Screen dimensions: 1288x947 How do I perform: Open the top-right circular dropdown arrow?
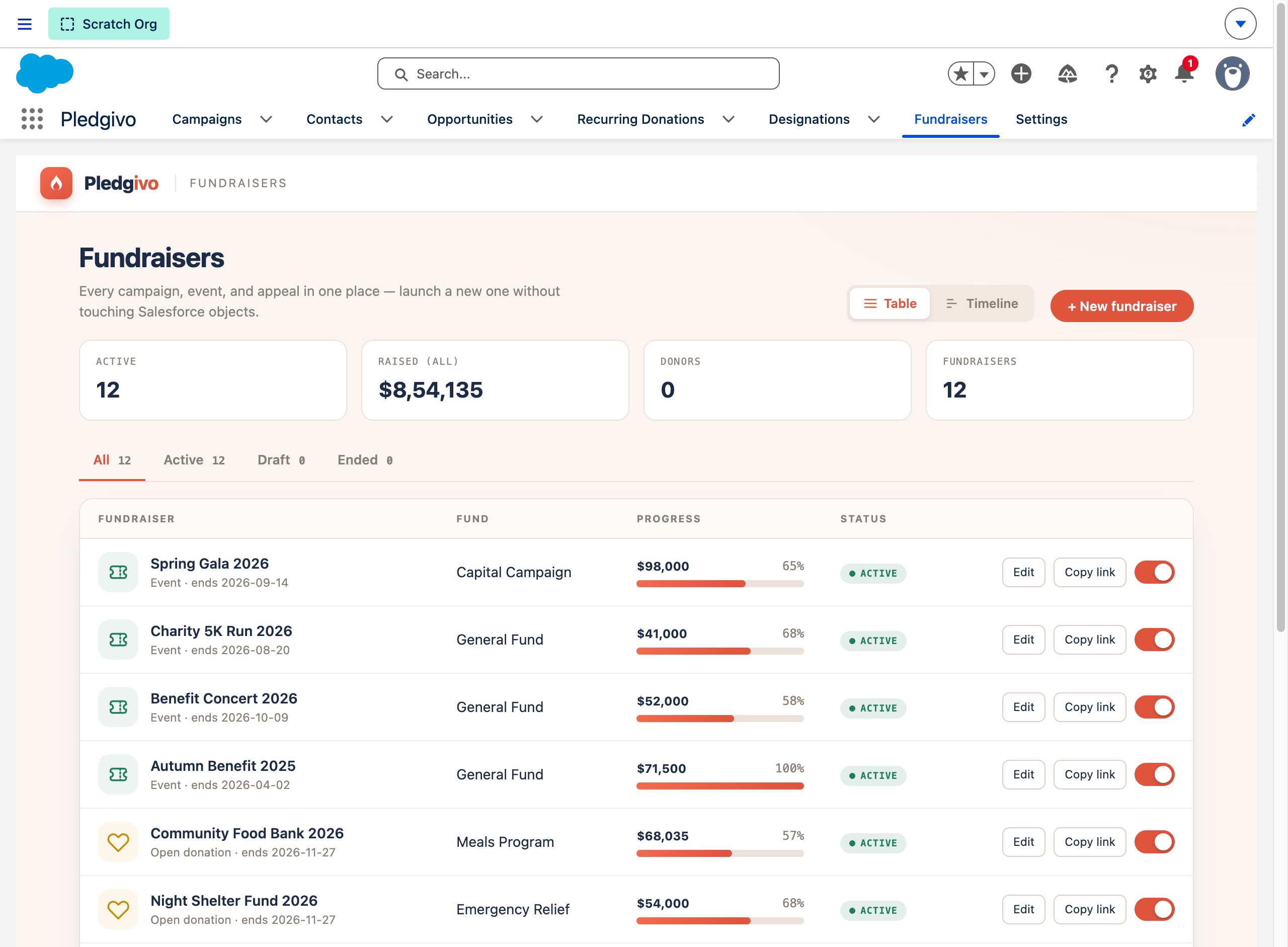coord(1240,24)
